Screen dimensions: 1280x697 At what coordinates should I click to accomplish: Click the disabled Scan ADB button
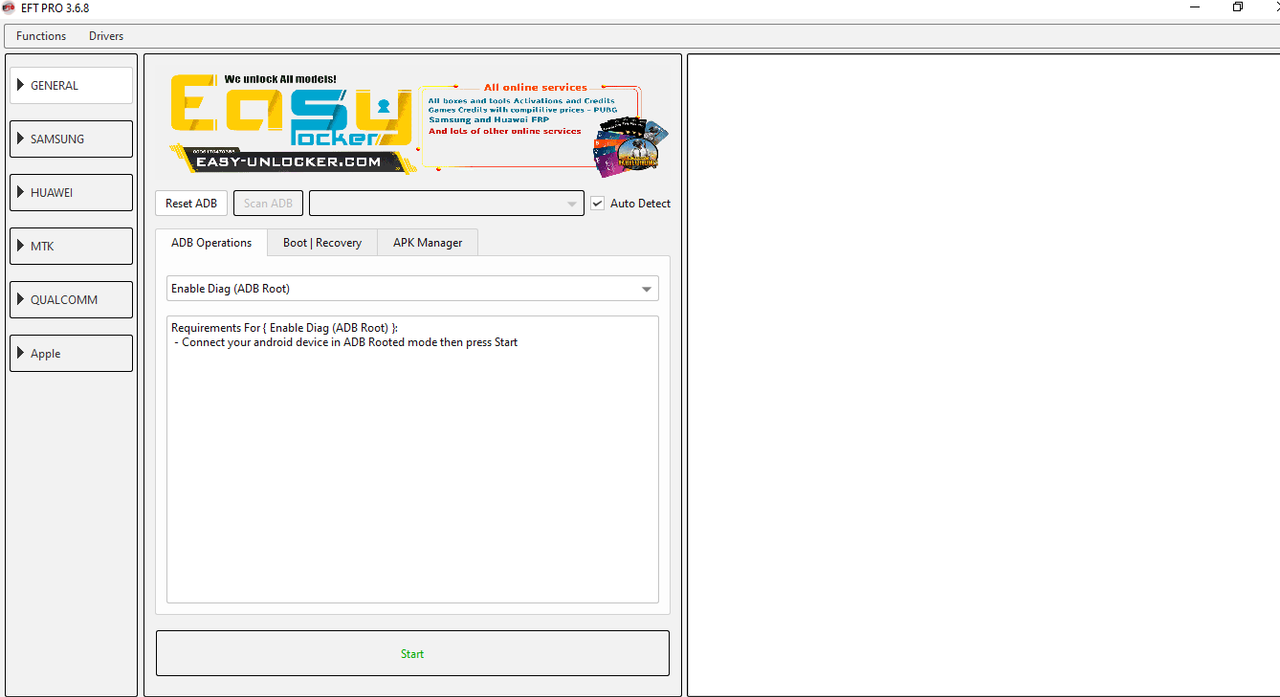268,203
